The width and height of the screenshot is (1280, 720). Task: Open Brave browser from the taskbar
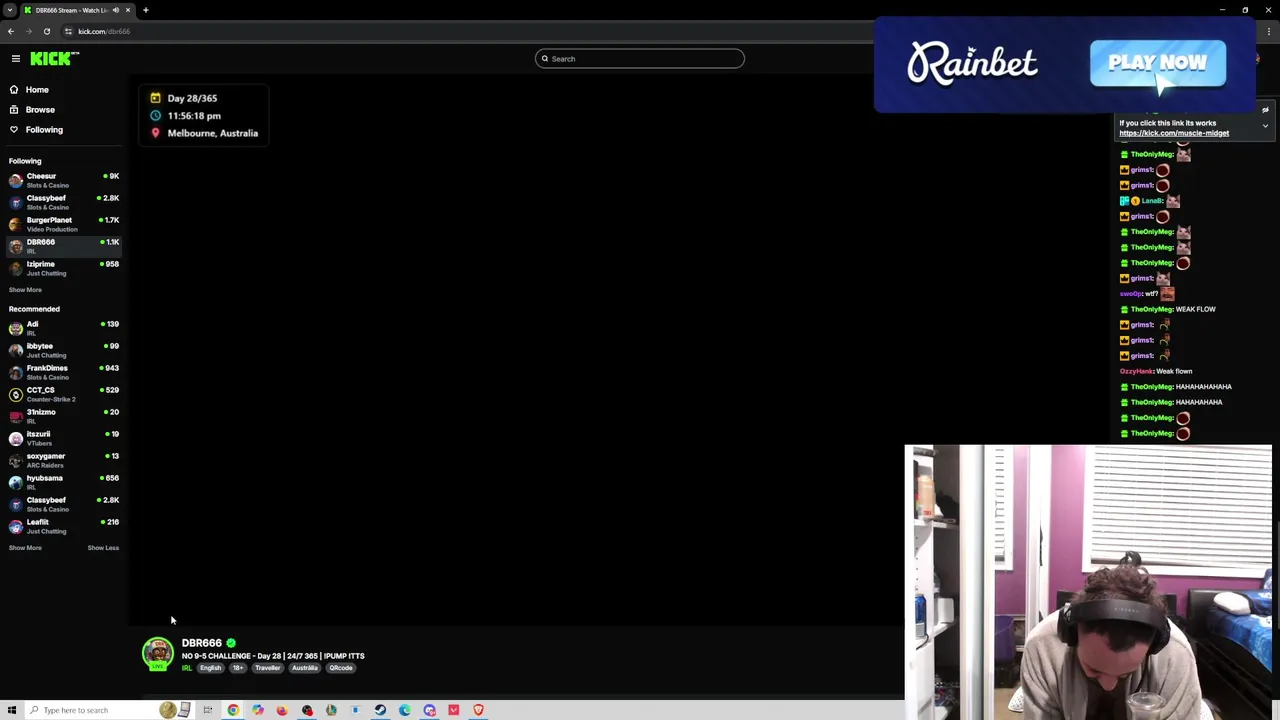tap(478, 710)
